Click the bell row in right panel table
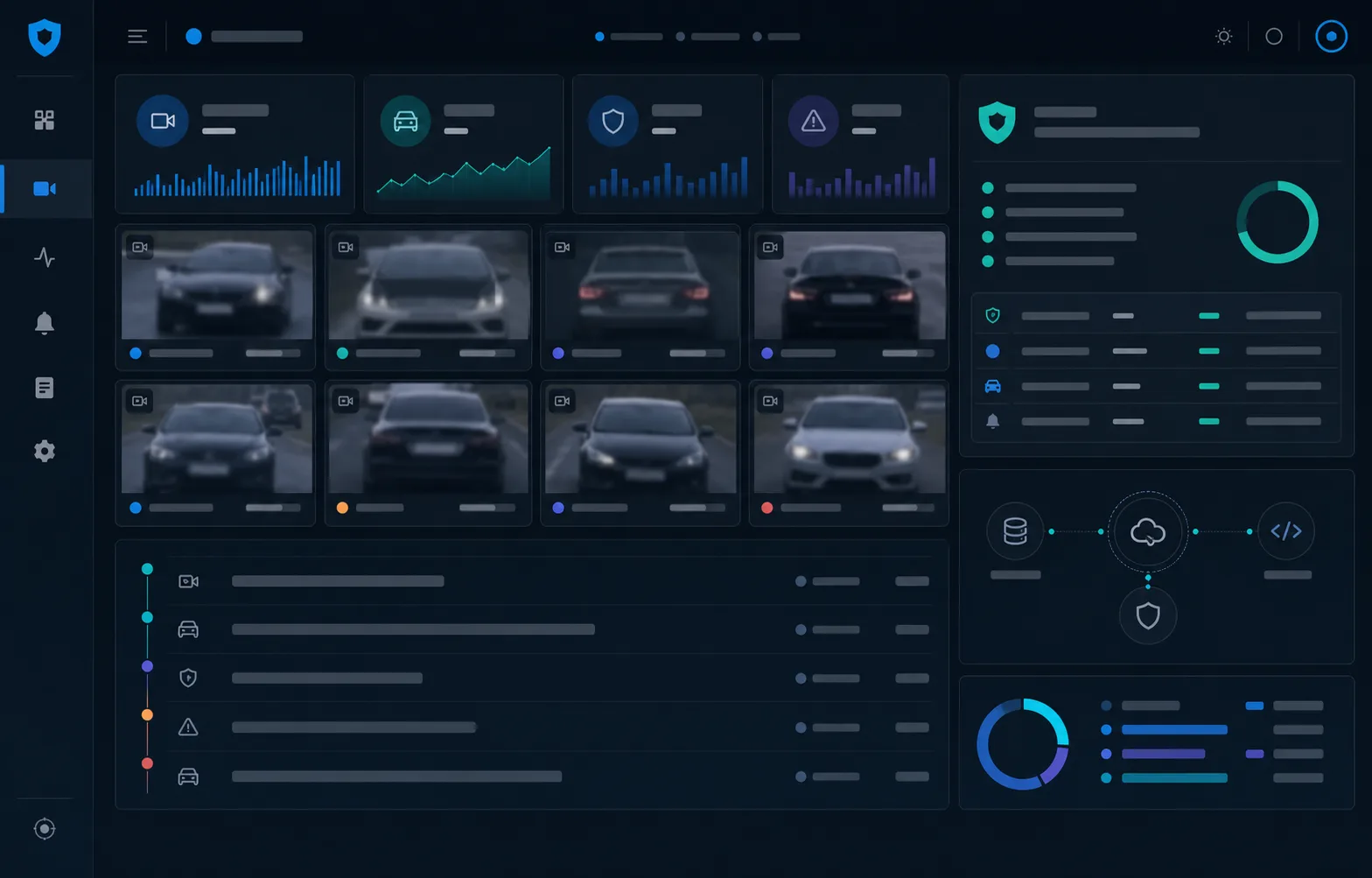The image size is (1372, 878). tap(1156, 421)
